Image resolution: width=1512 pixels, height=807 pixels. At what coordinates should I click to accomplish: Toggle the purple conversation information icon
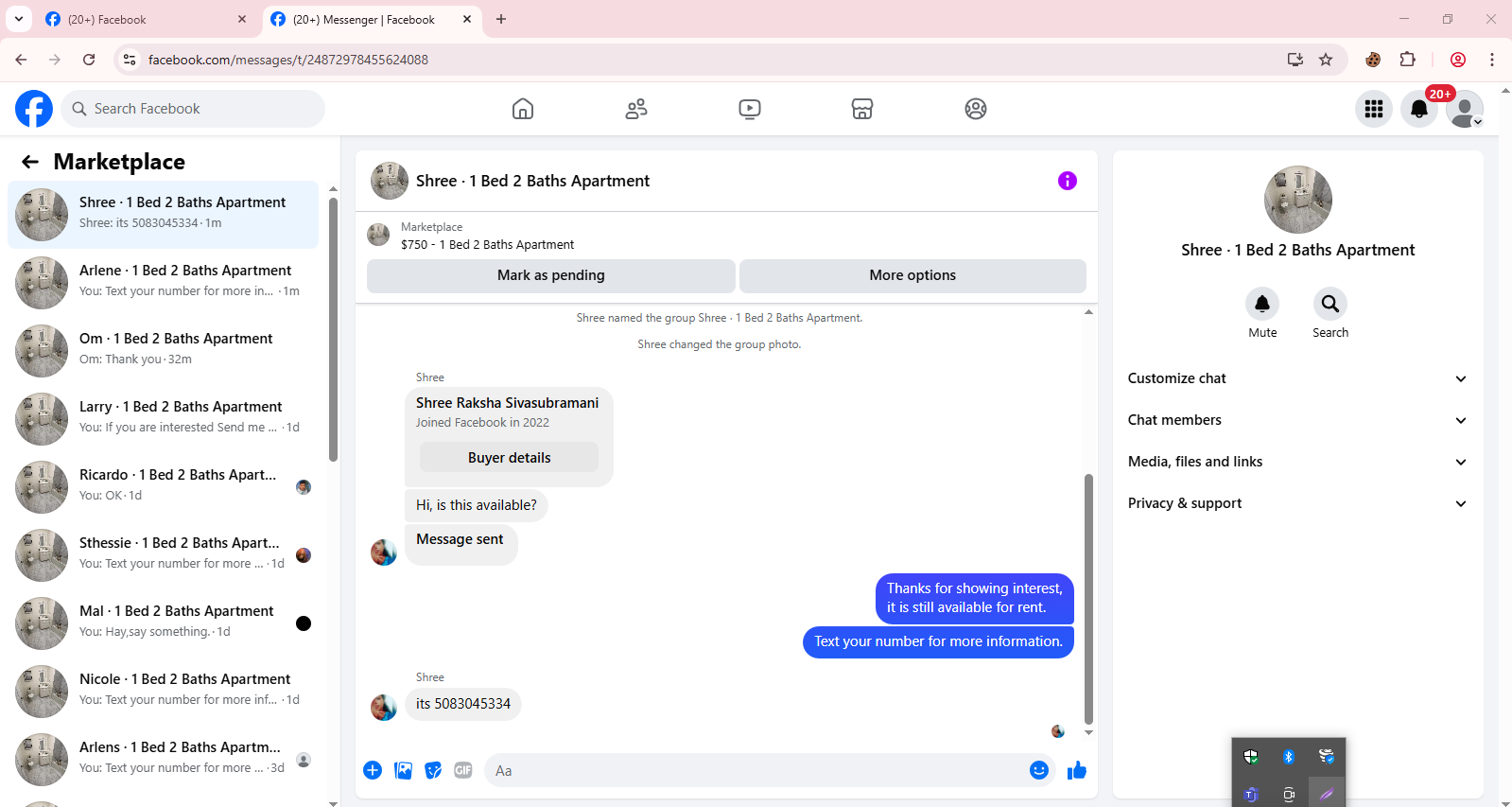(1068, 181)
